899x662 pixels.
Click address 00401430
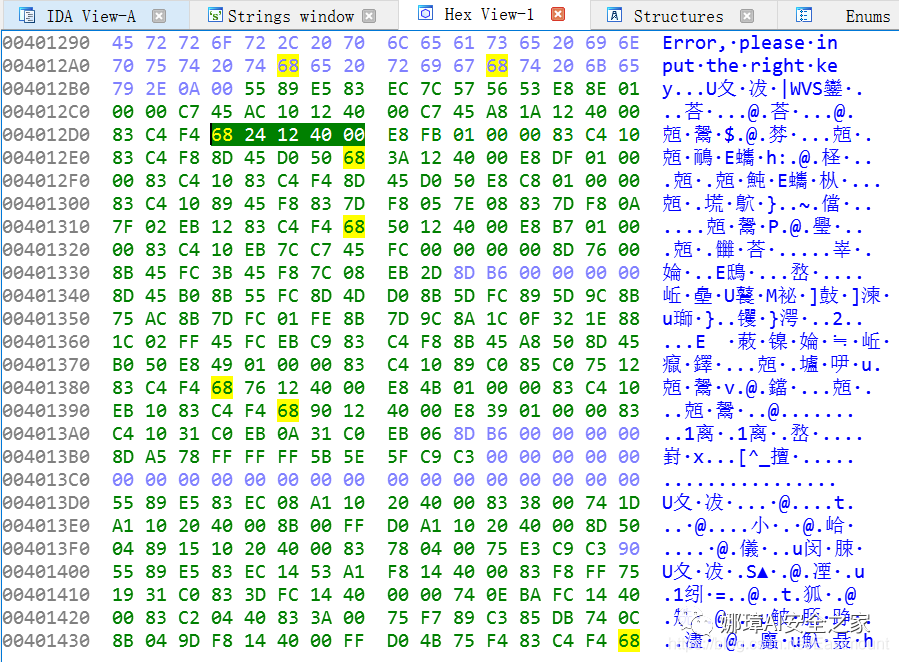coord(46,641)
